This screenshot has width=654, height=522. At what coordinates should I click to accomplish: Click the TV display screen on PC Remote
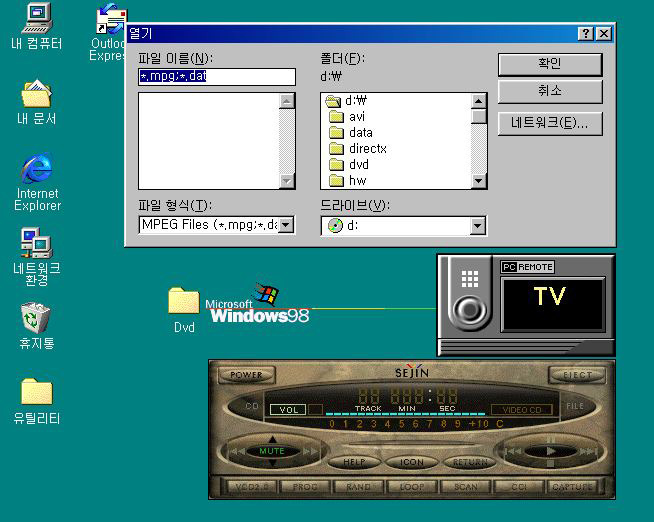tap(553, 304)
